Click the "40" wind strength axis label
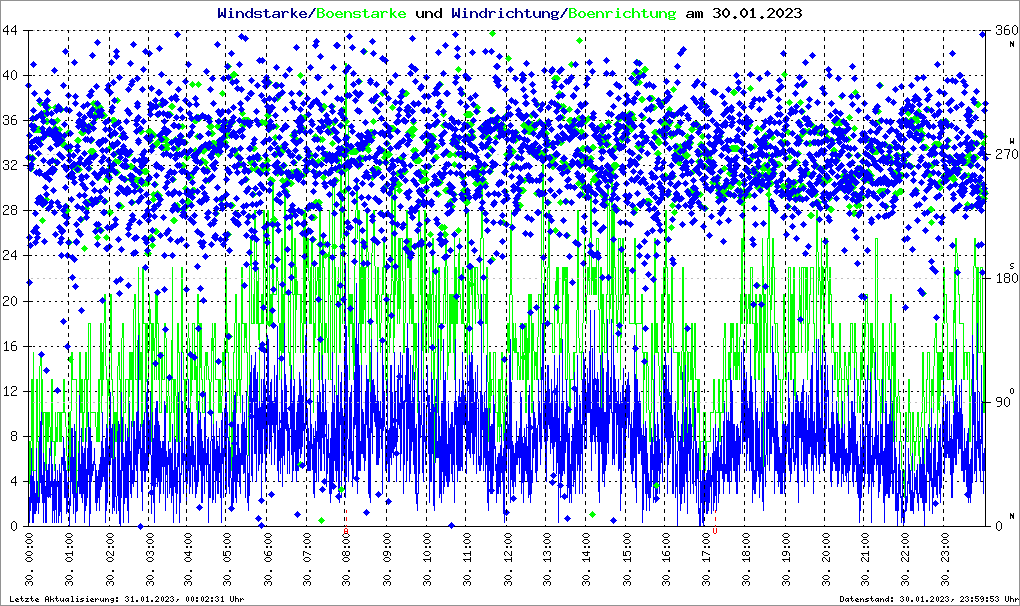The height and width of the screenshot is (606, 1020). [x=9, y=75]
